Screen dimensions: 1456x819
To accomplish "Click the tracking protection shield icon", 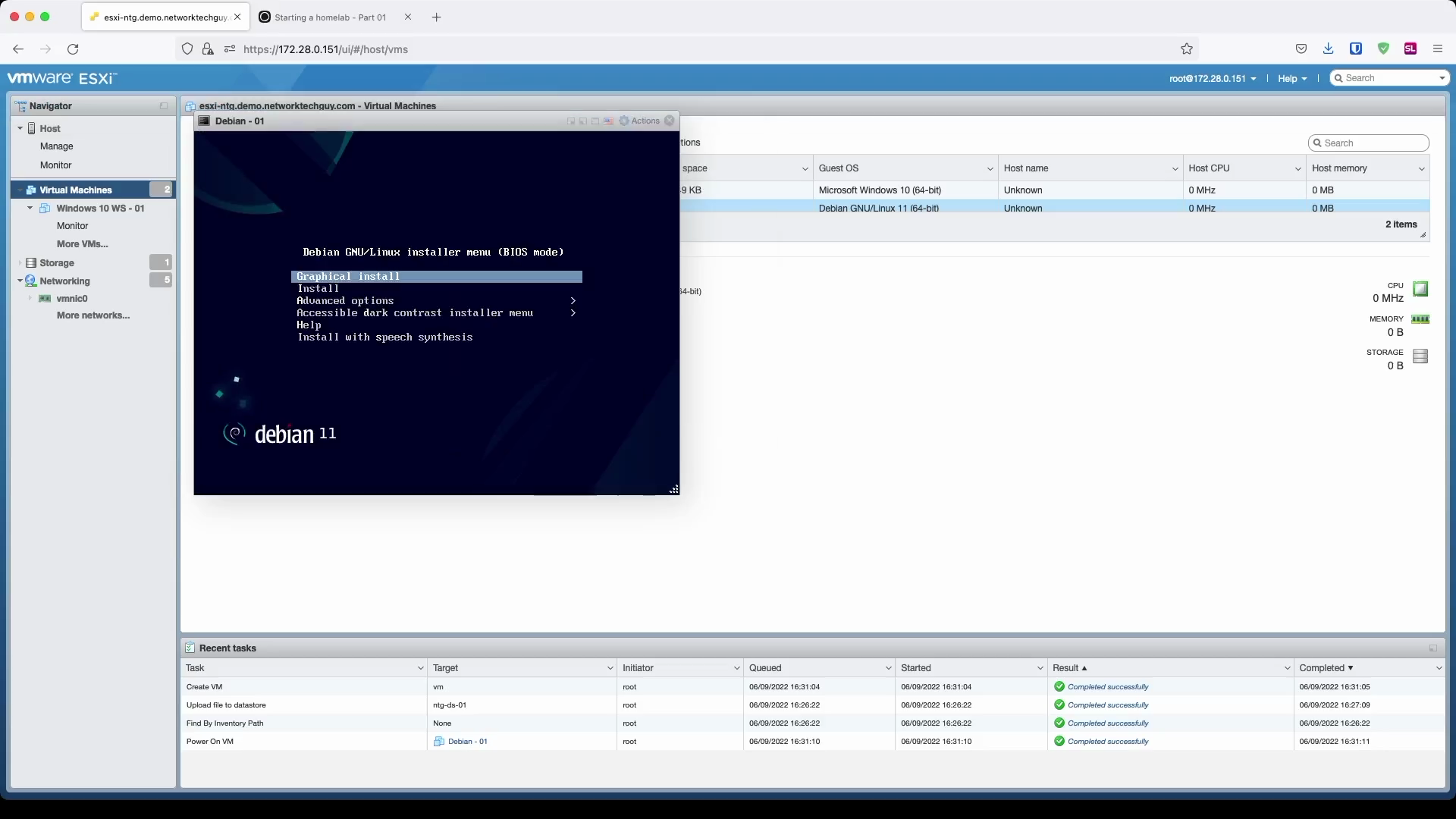I will coord(187,49).
